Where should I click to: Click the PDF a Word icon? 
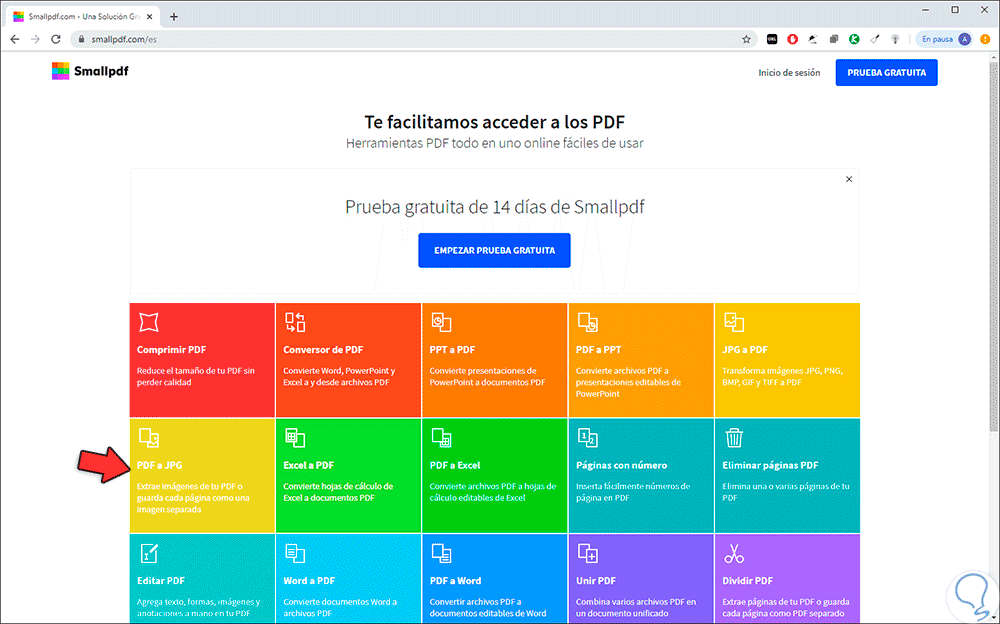pyautogui.click(x=441, y=553)
